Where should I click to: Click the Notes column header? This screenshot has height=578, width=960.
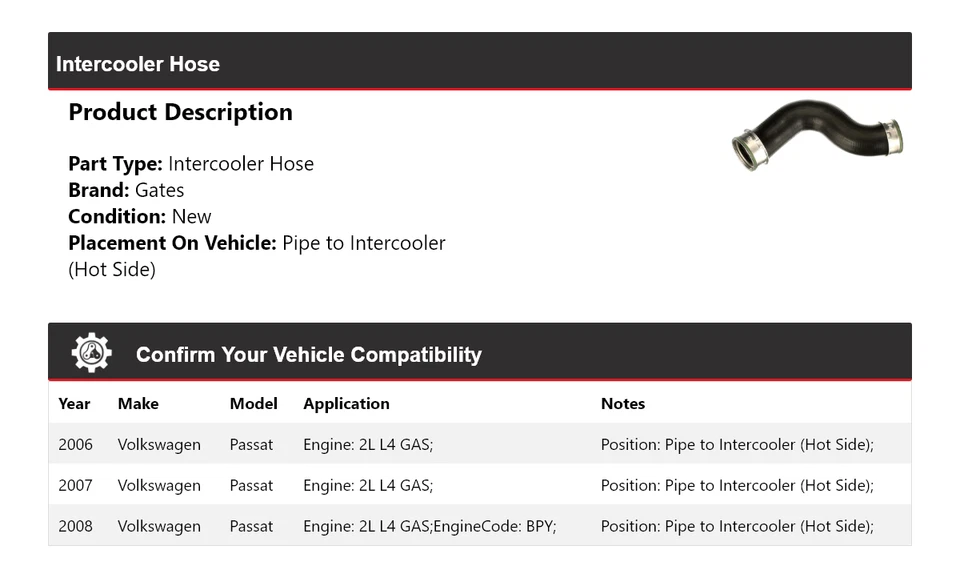[622, 404]
